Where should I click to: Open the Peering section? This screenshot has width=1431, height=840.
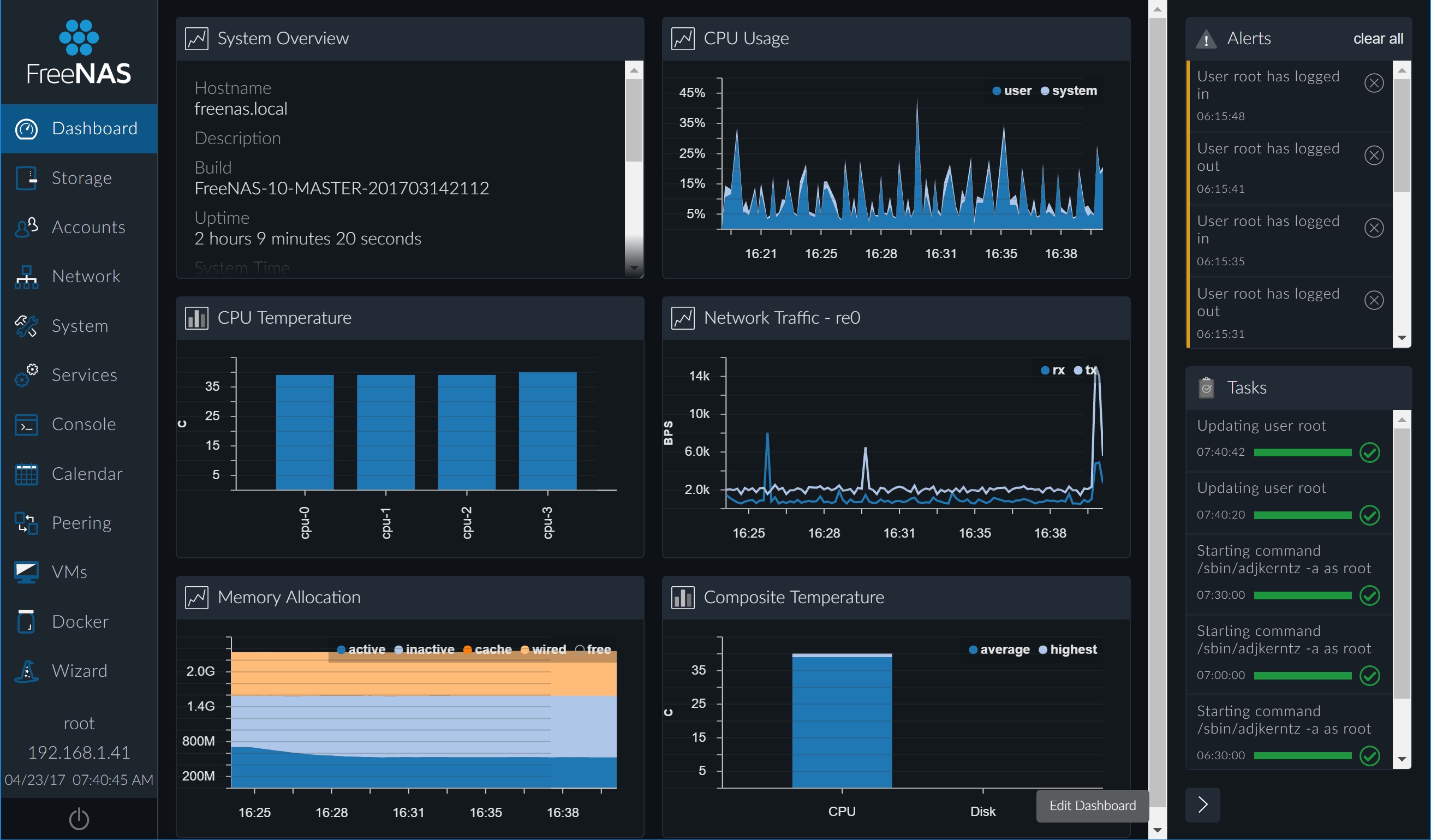[x=80, y=523]
